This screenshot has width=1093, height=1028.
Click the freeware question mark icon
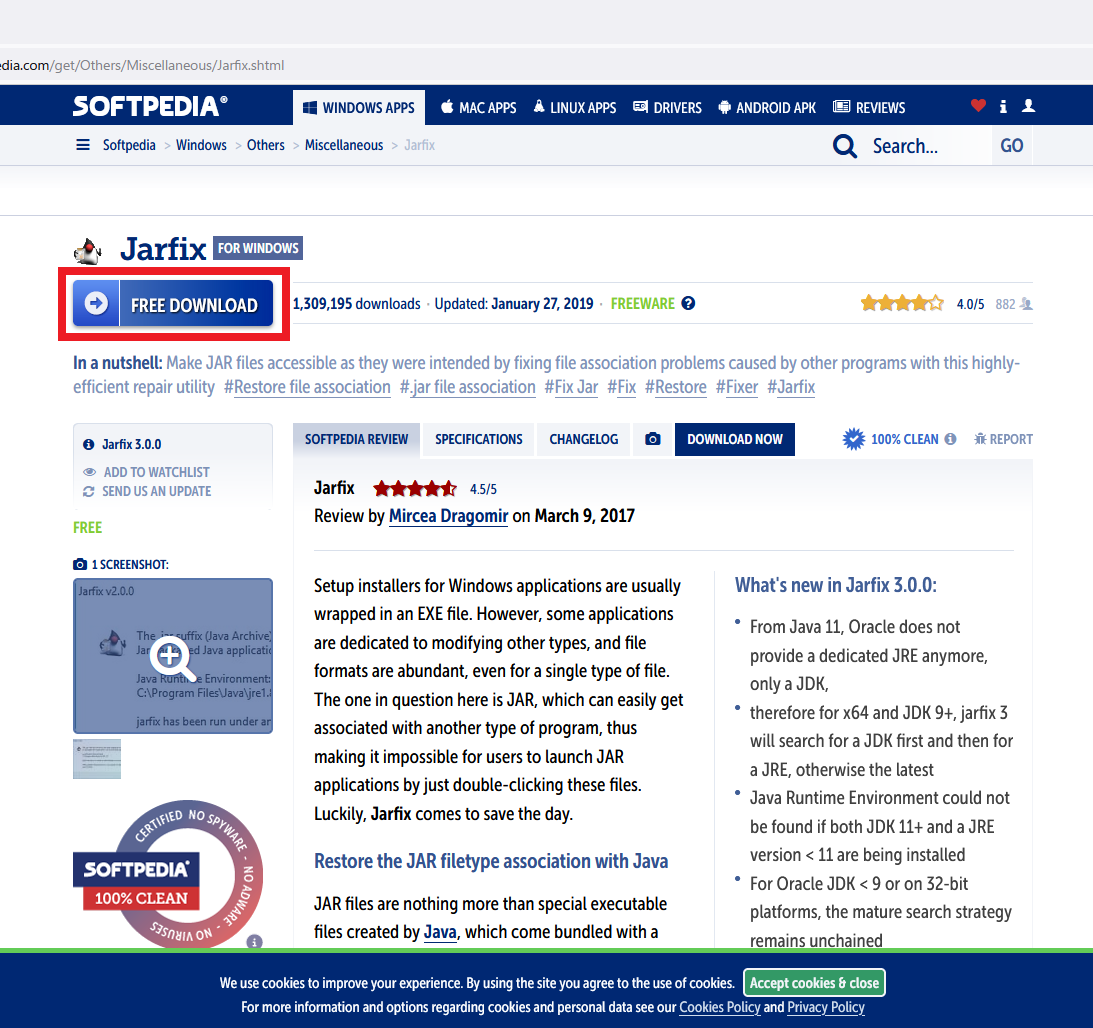click(x=688, y=304)
